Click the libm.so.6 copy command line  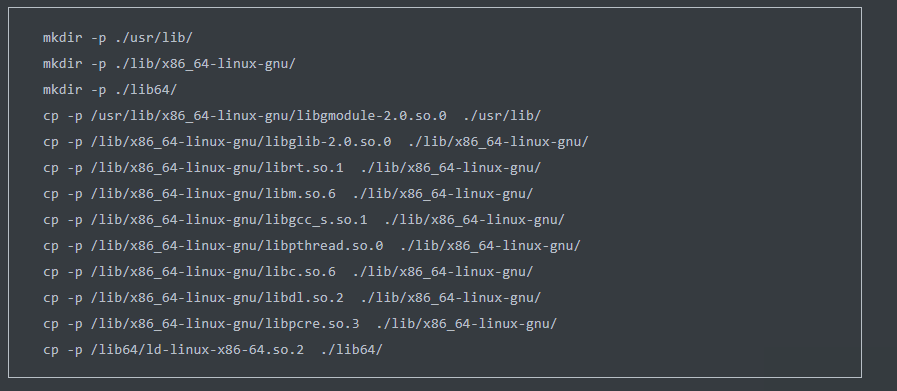288,193
